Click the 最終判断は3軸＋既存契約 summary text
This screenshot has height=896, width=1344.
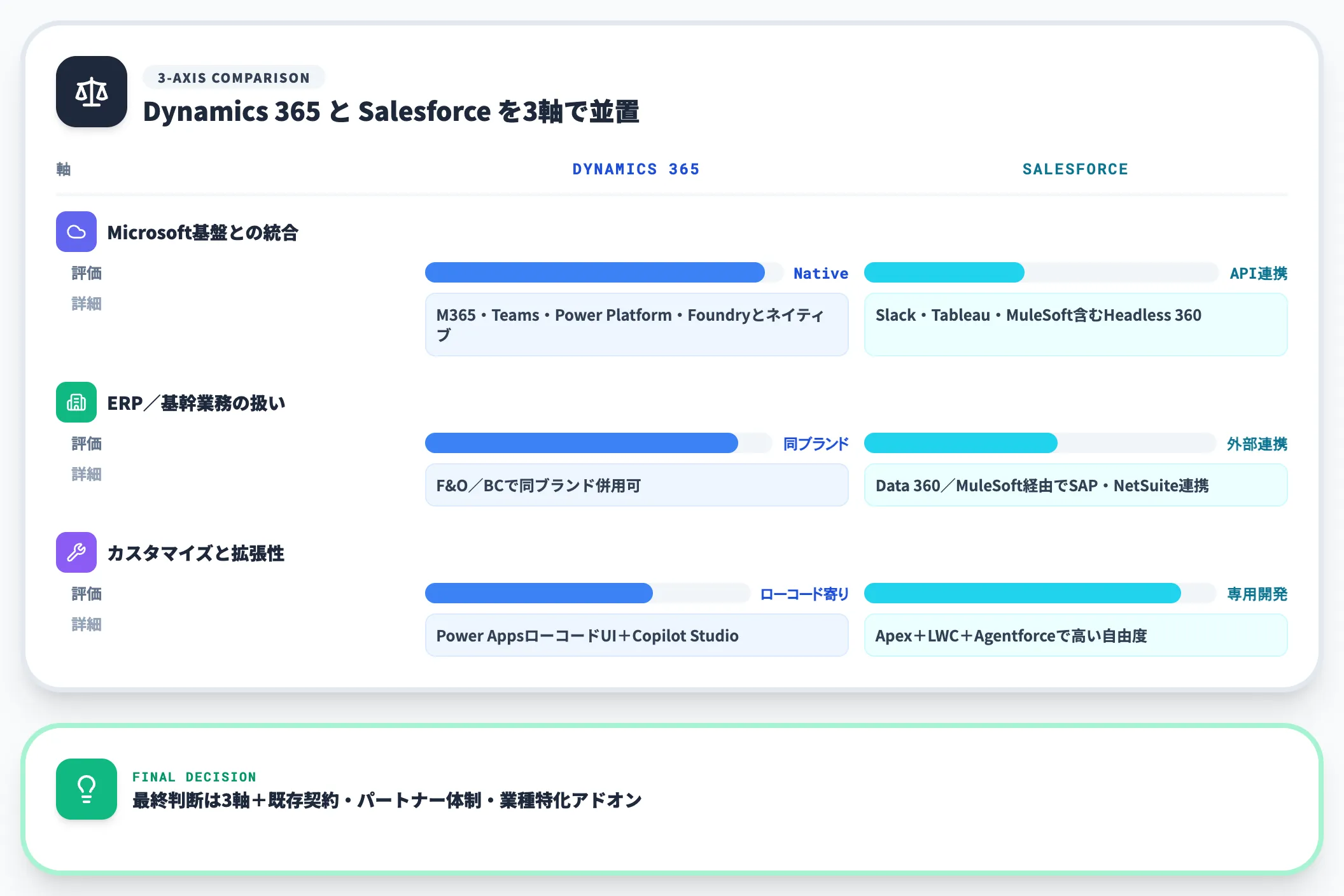(387, 800)
